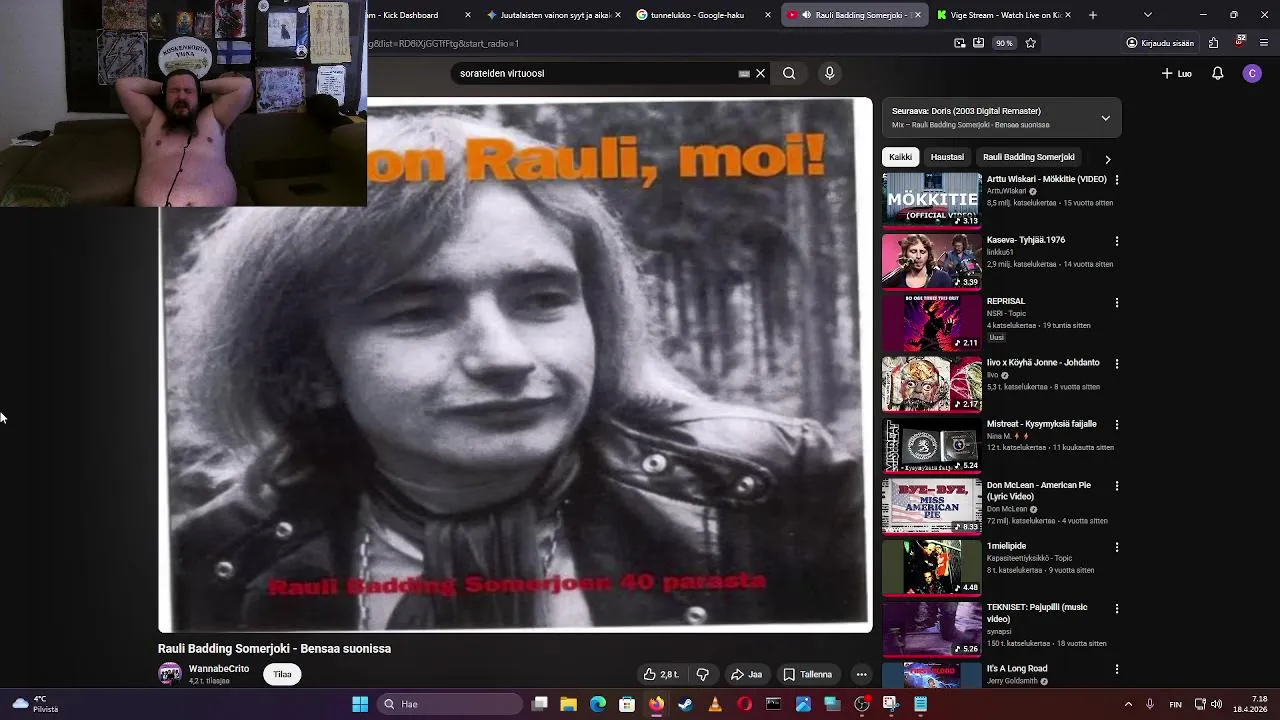Click the taskbar Hae search box

tap(448, 704)
